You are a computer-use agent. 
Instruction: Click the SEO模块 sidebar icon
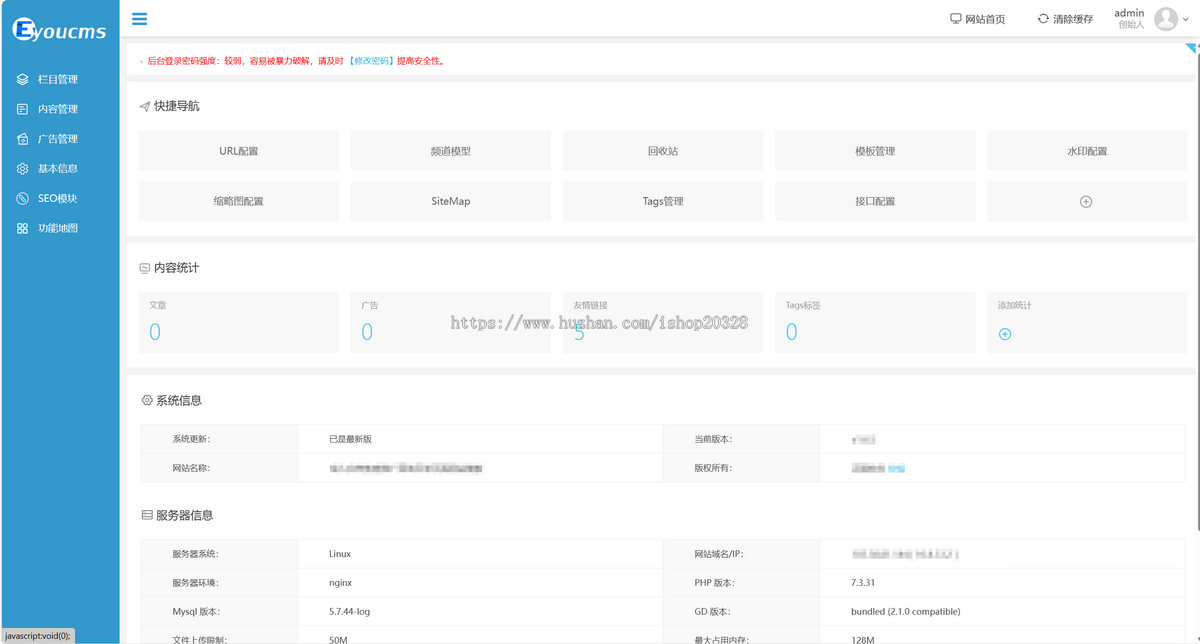pos(23,199)
